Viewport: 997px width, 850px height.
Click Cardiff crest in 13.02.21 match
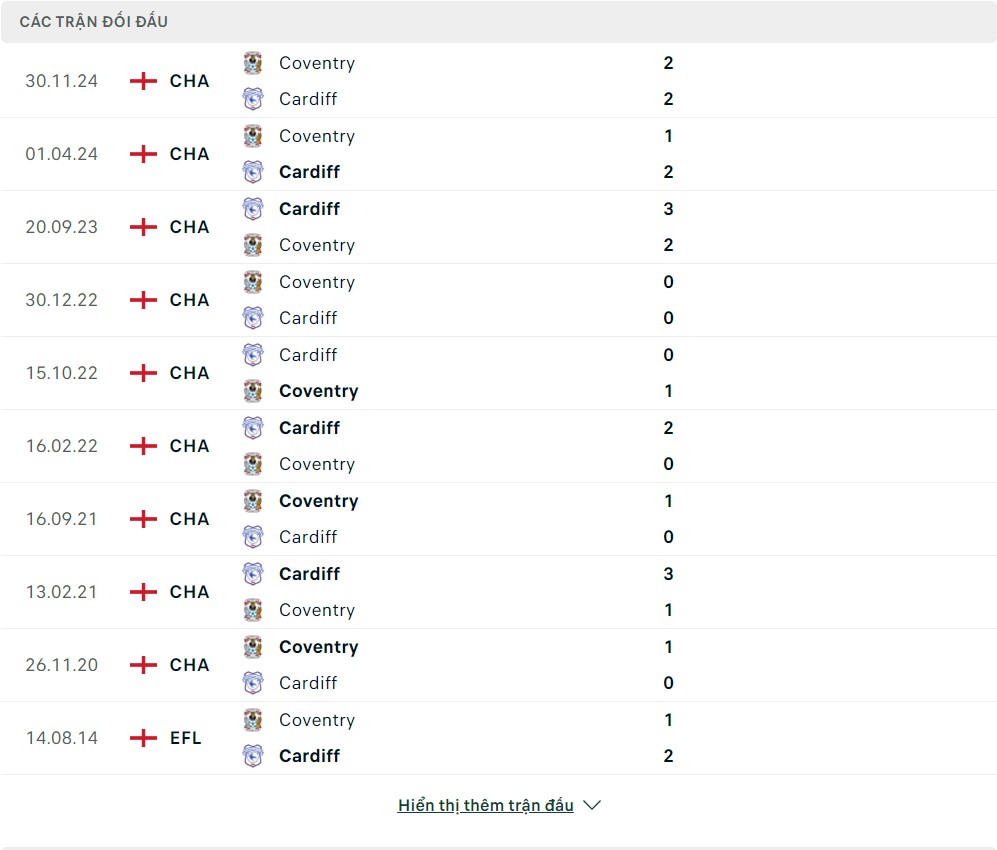[x=253, y=574]
